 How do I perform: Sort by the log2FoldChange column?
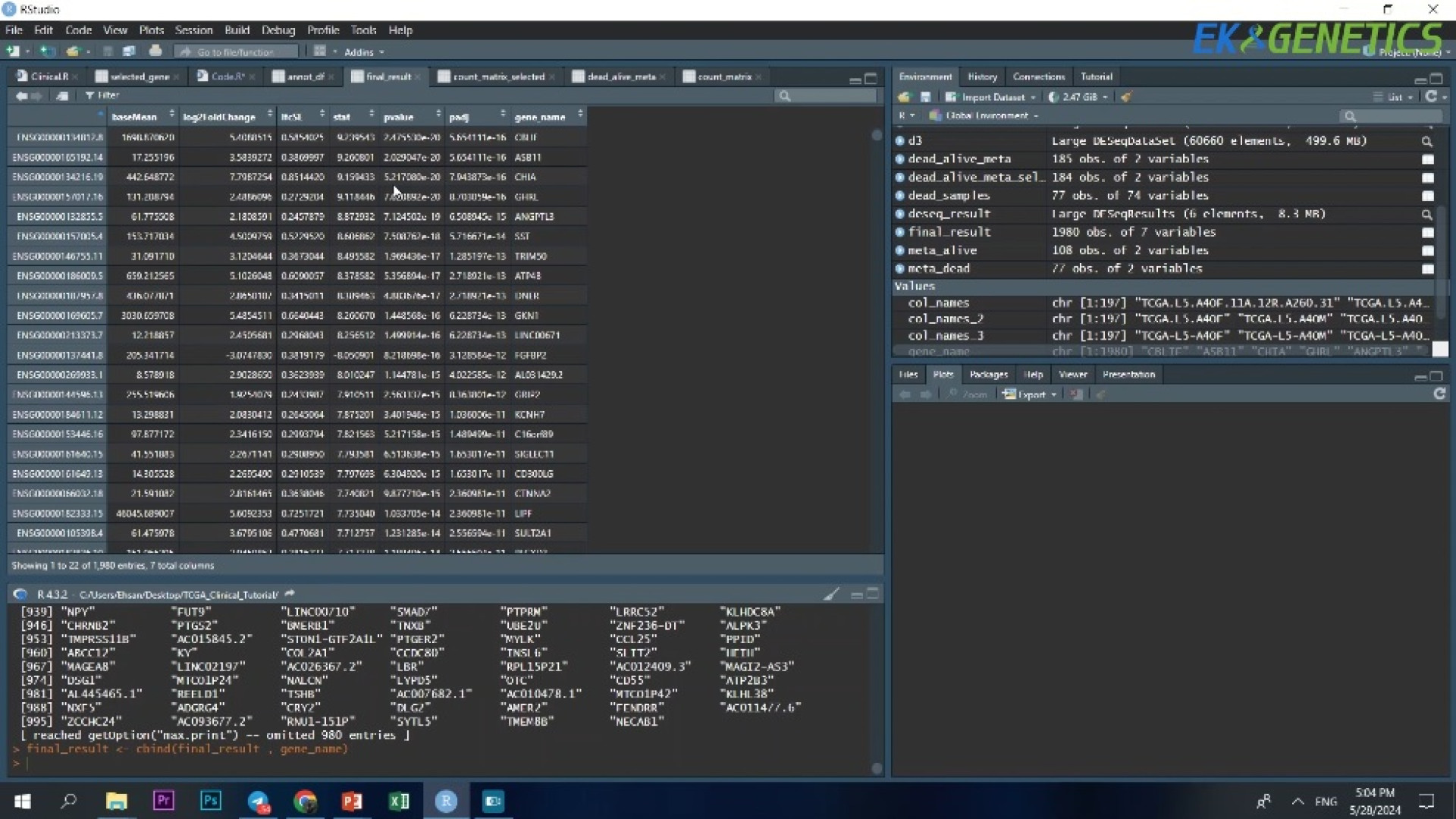point(227,117)
